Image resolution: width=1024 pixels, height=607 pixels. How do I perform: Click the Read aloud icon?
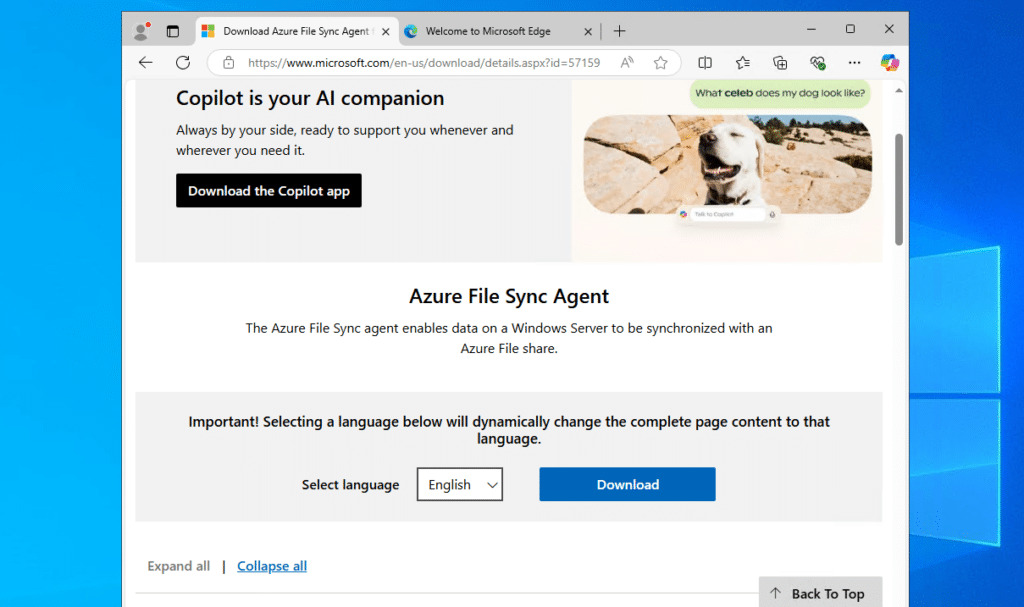coord(627,62)
